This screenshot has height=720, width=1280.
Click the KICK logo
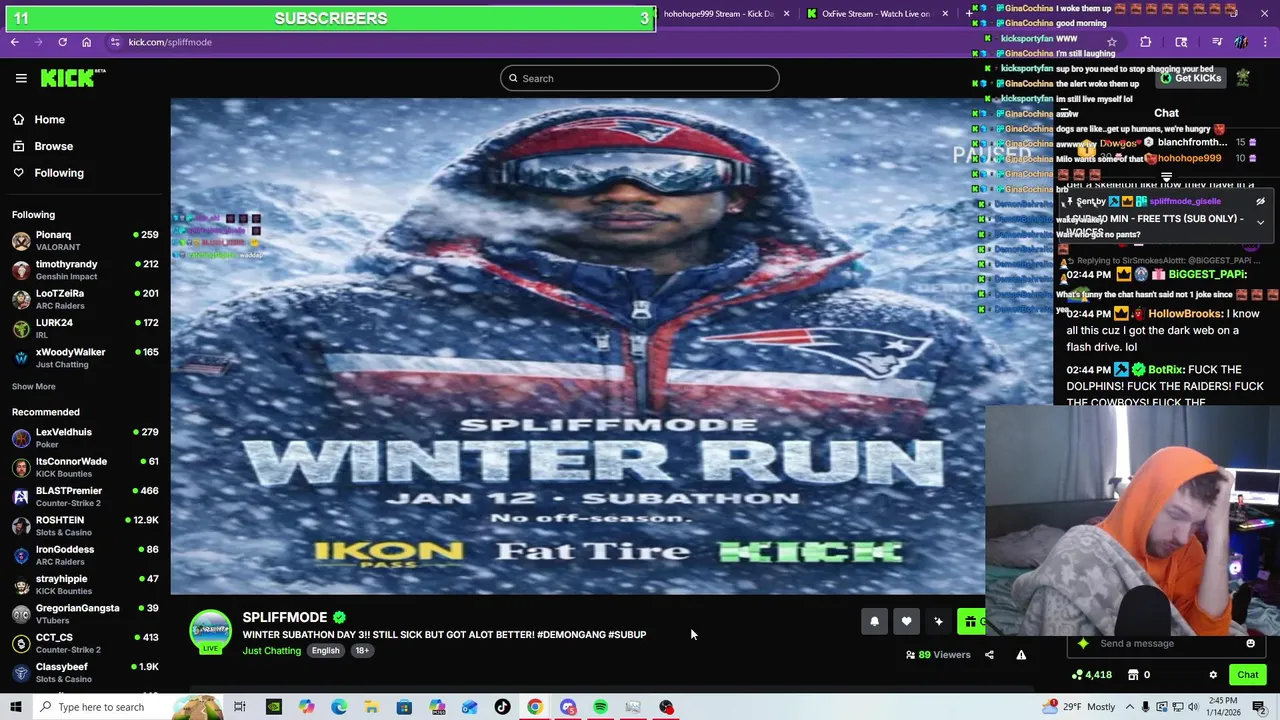point(73,78)
